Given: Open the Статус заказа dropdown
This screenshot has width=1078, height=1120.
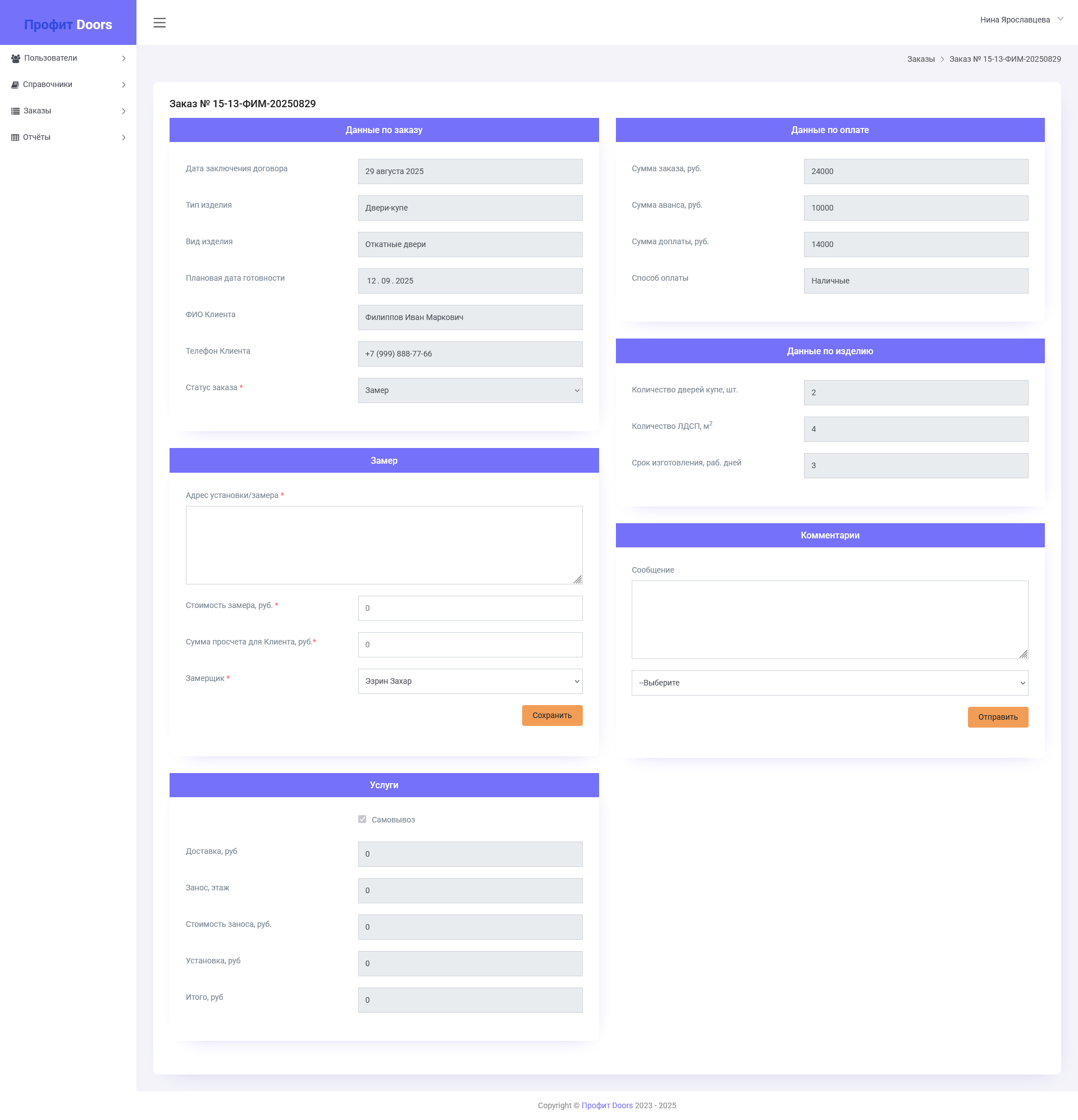Looking at the screenshot, I should coord(470,390).
